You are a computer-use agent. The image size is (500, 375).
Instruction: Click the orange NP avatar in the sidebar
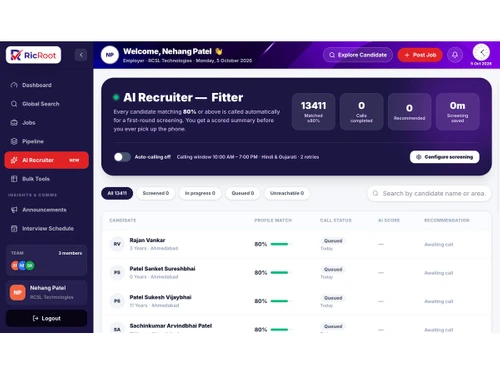tap(18, 292)
